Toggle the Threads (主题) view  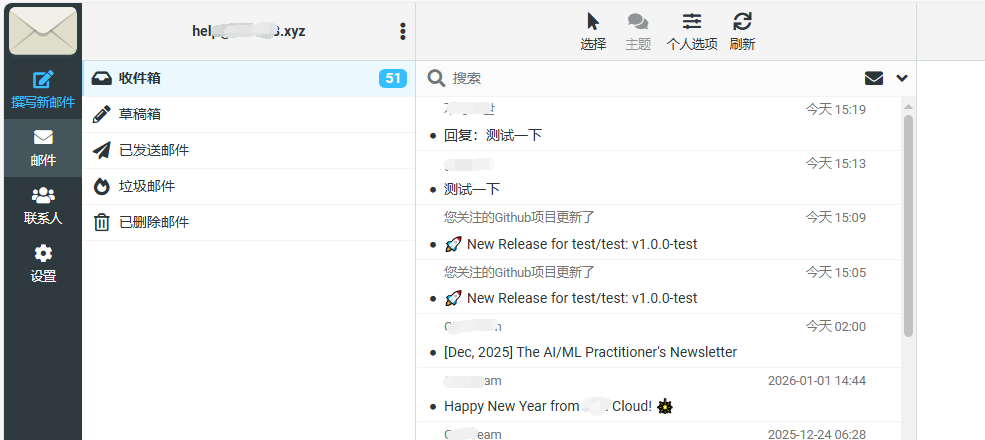tap(637, 30)
